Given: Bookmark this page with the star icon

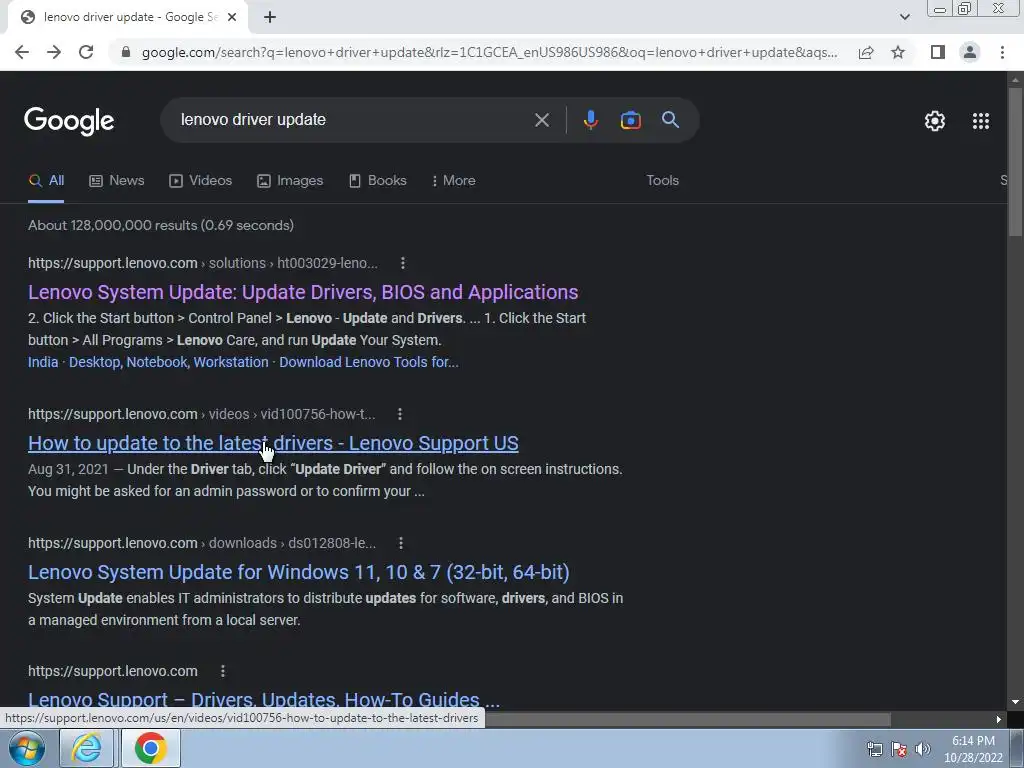Looking at the screenshot, I should coord(898,52).
